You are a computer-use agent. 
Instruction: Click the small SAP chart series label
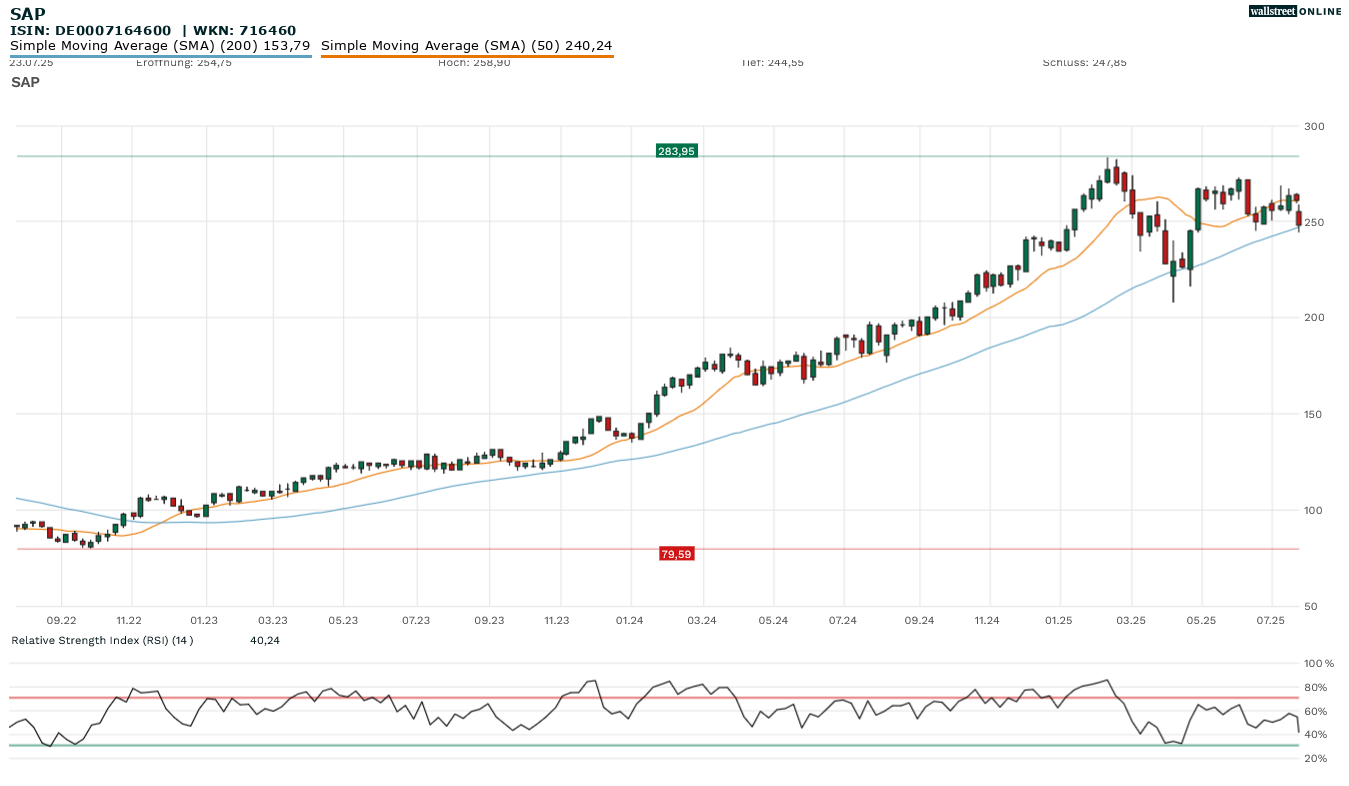click(25, 82)
